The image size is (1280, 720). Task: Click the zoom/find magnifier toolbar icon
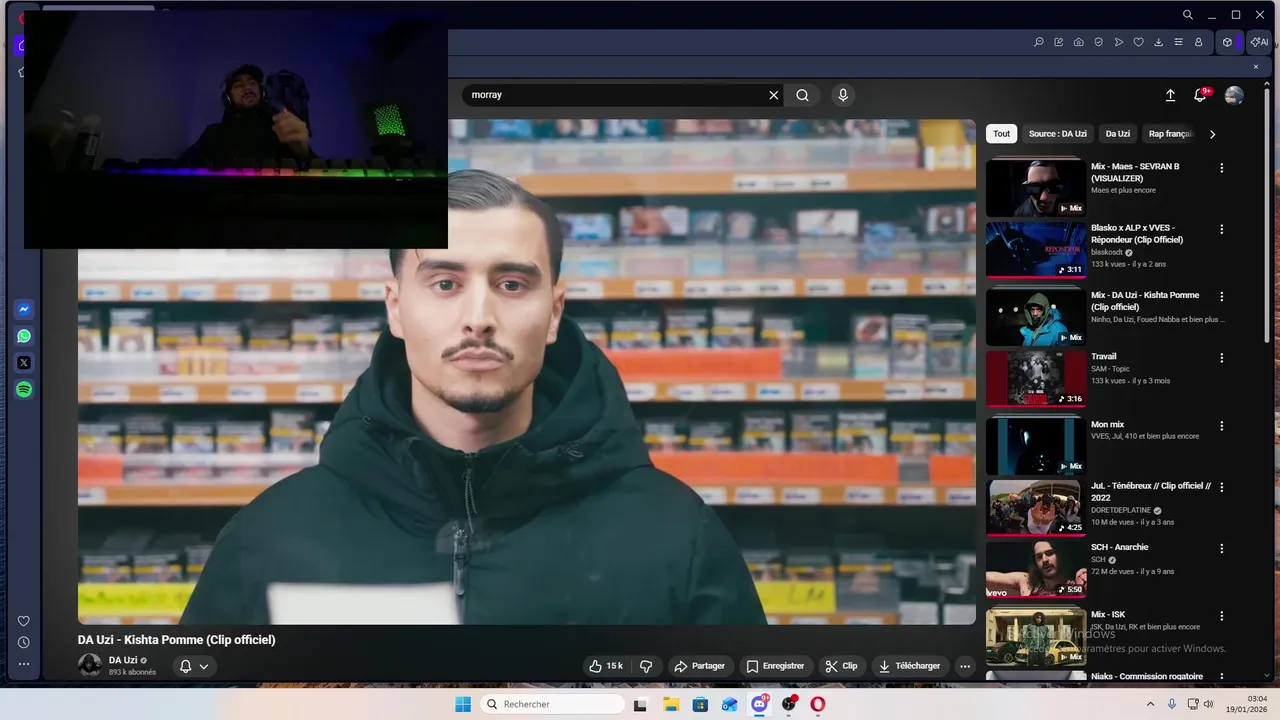[x=1039, y=42]
